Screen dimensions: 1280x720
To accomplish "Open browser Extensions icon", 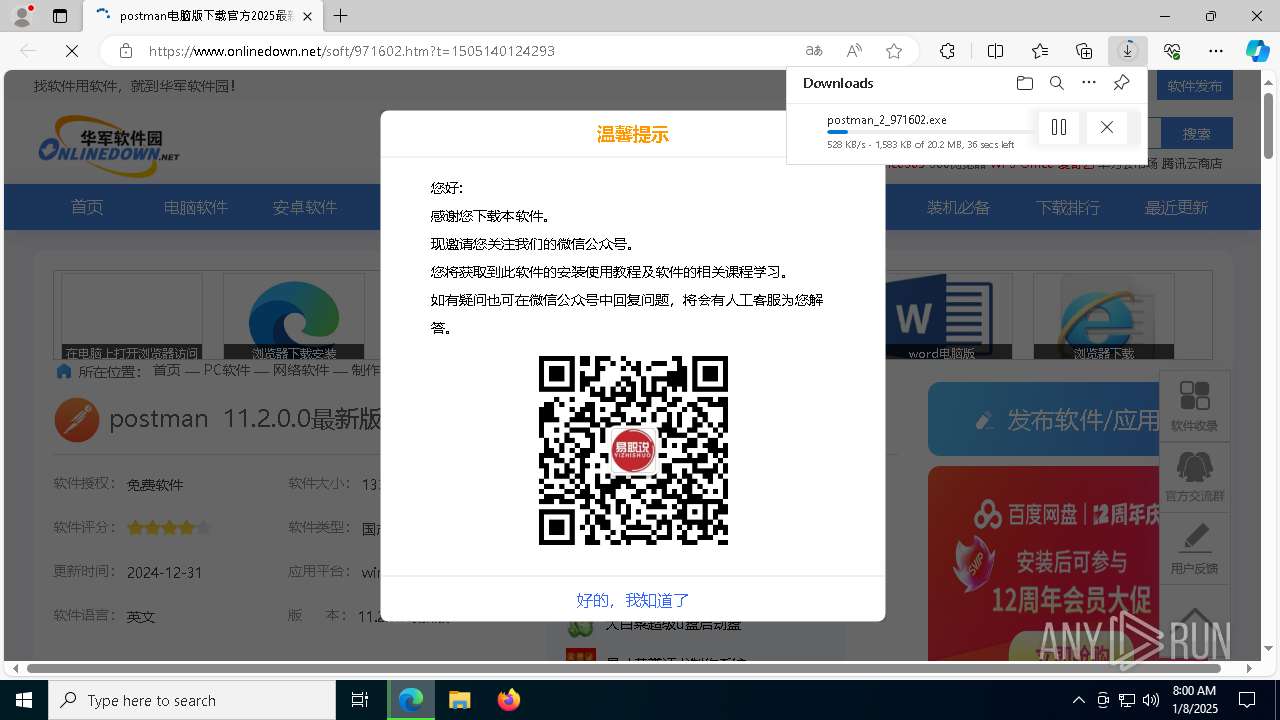I will [x=947, y=51].
